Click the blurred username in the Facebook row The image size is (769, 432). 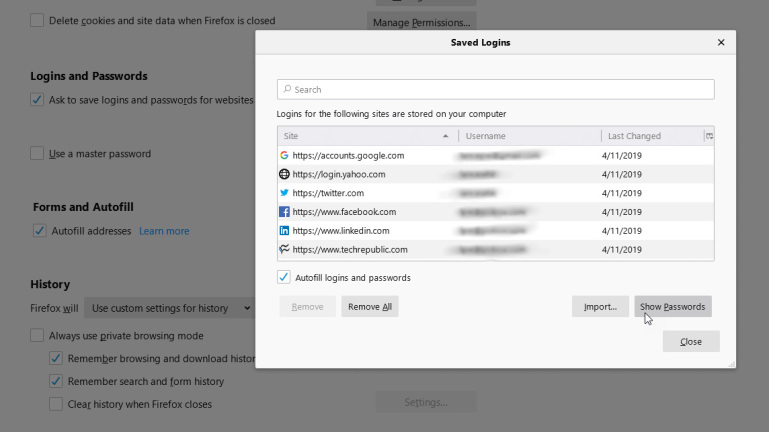[x=492, y=212]
